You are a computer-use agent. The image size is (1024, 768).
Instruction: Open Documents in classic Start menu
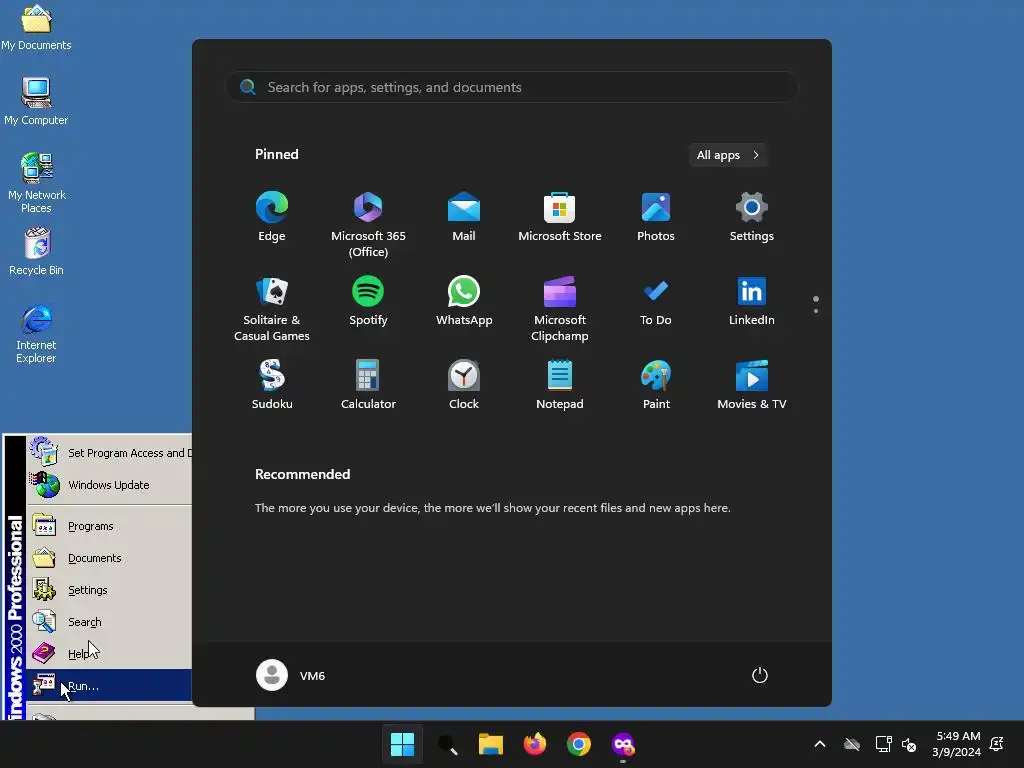(109, 558)
